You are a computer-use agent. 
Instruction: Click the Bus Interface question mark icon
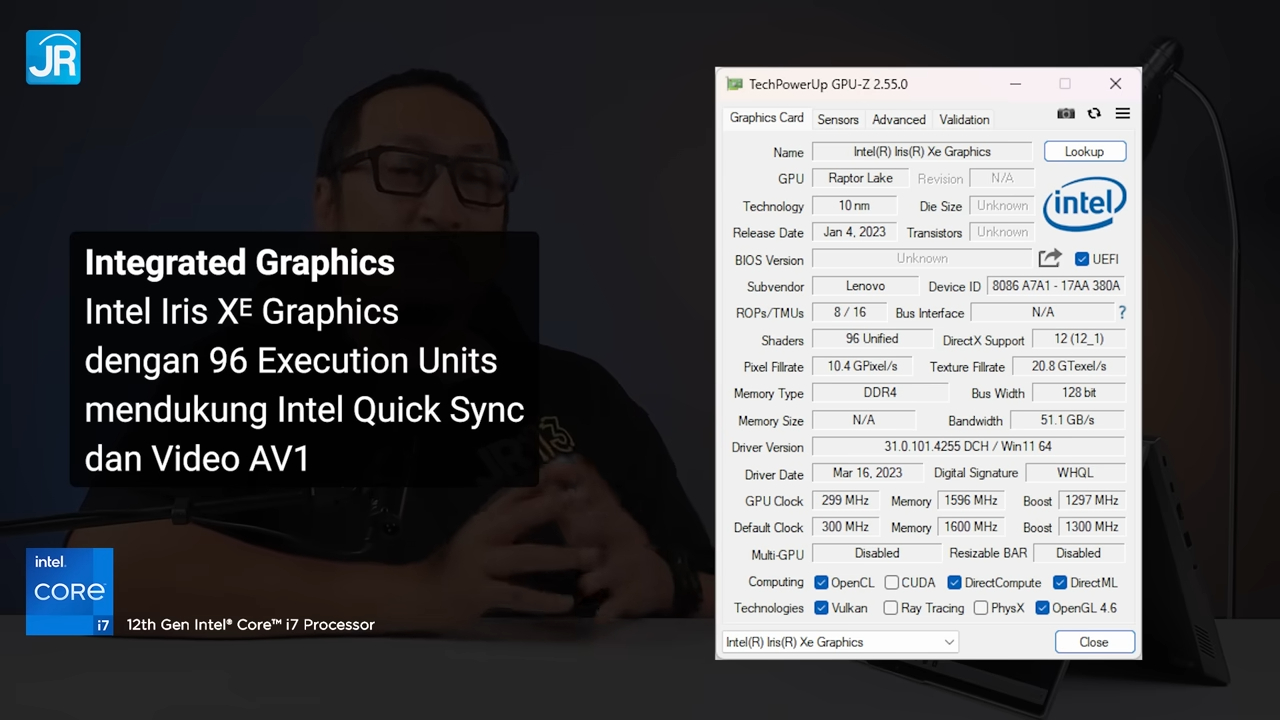pyautogui.click(x=1122, y=313)
